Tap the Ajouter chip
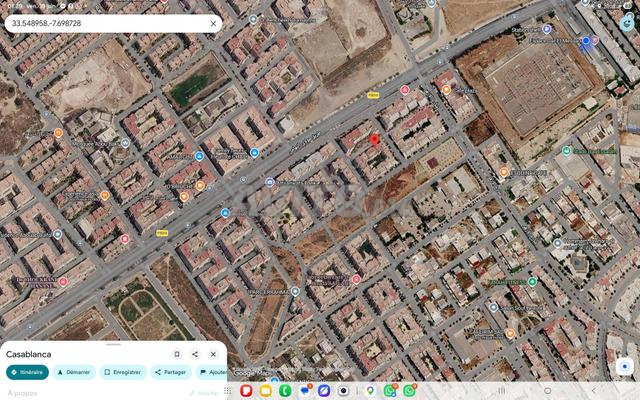 (x=212, y=372)
